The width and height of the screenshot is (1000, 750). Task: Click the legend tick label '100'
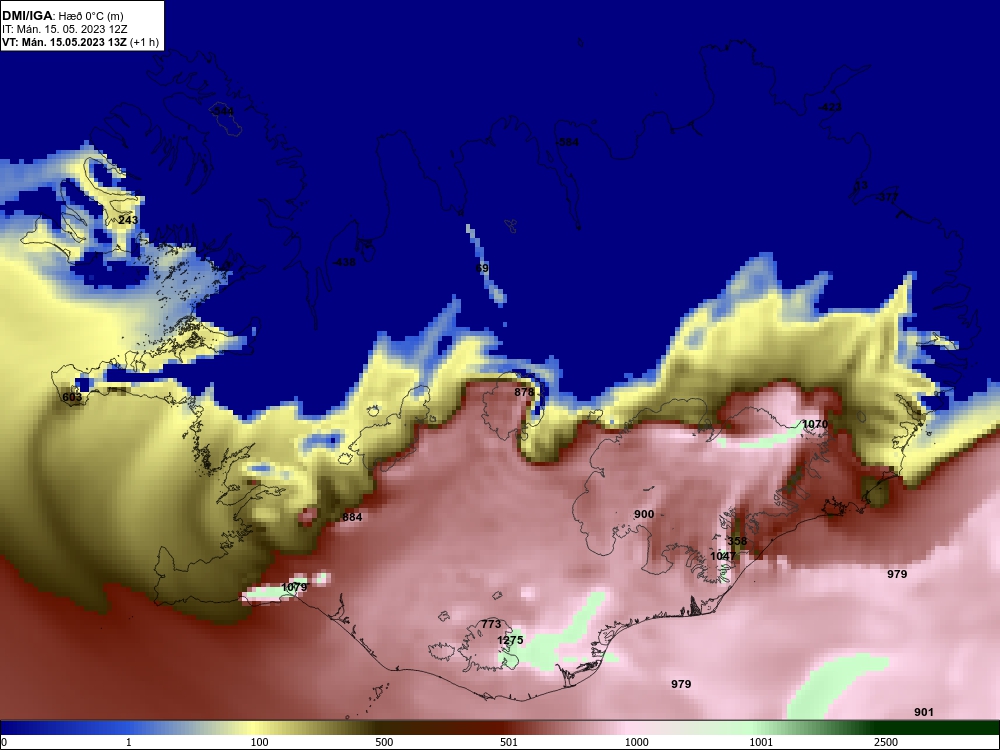(259, 742)
